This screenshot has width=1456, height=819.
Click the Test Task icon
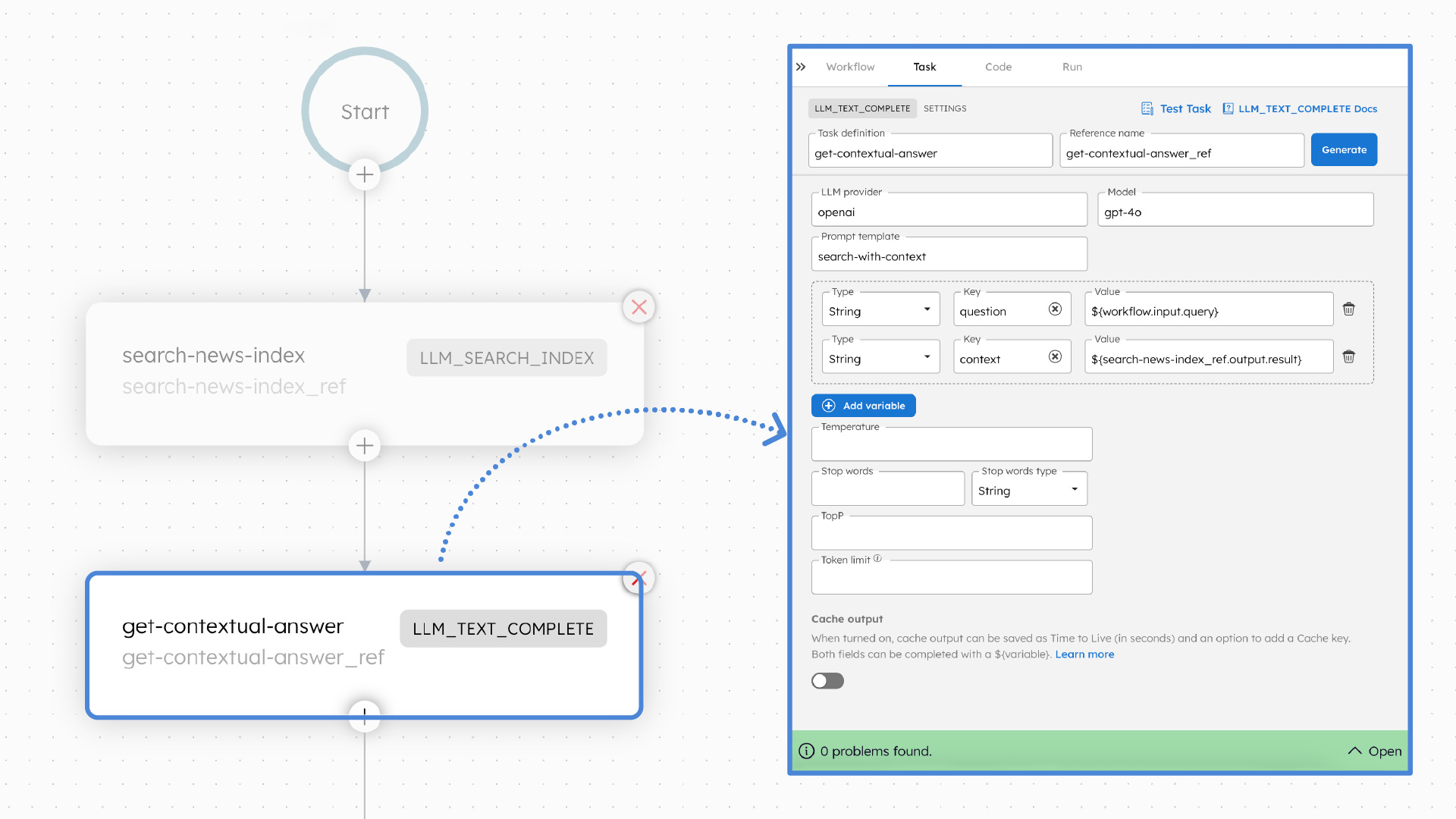1147,108
